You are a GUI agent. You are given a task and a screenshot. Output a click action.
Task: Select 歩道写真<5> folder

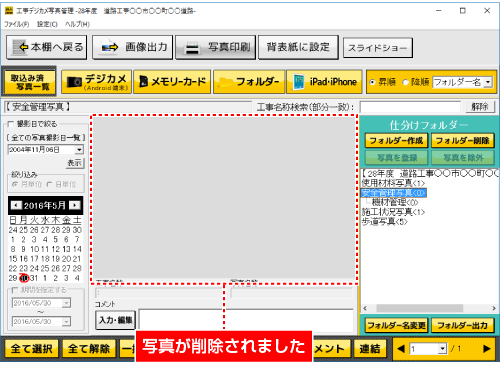tap(385, 221)
